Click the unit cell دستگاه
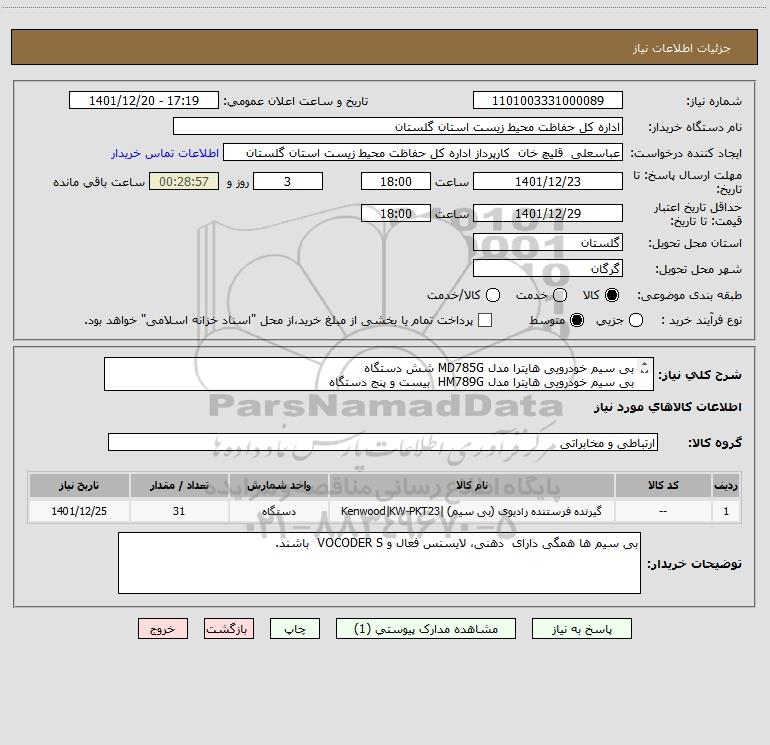The width and height of the screenshot is (770, 745). point(278,511)
